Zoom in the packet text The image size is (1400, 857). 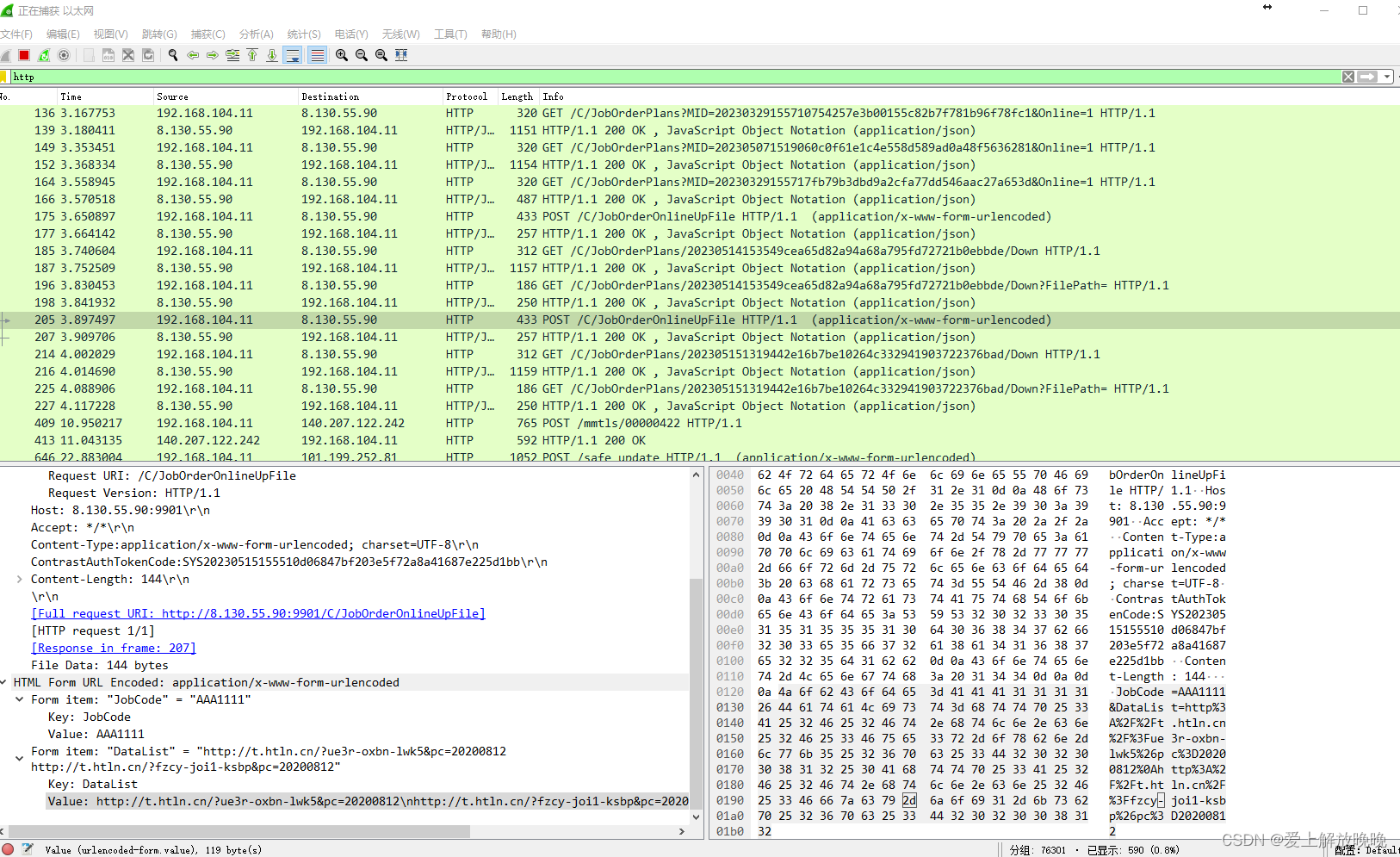pos(342,55)
